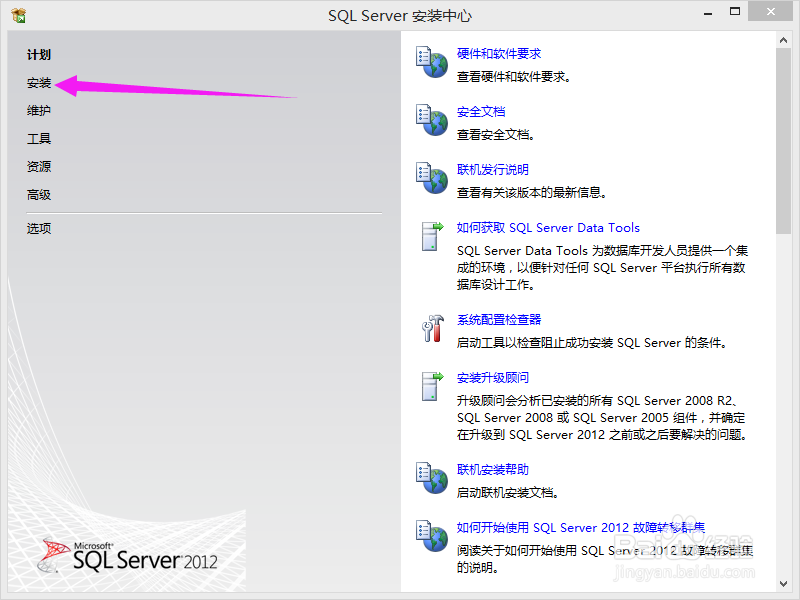This screenshot has height=600, width=800.
Task: Click the description 启动工具以检查阻止成功安装 SQL Server 的条件
Action: point(592,342)
